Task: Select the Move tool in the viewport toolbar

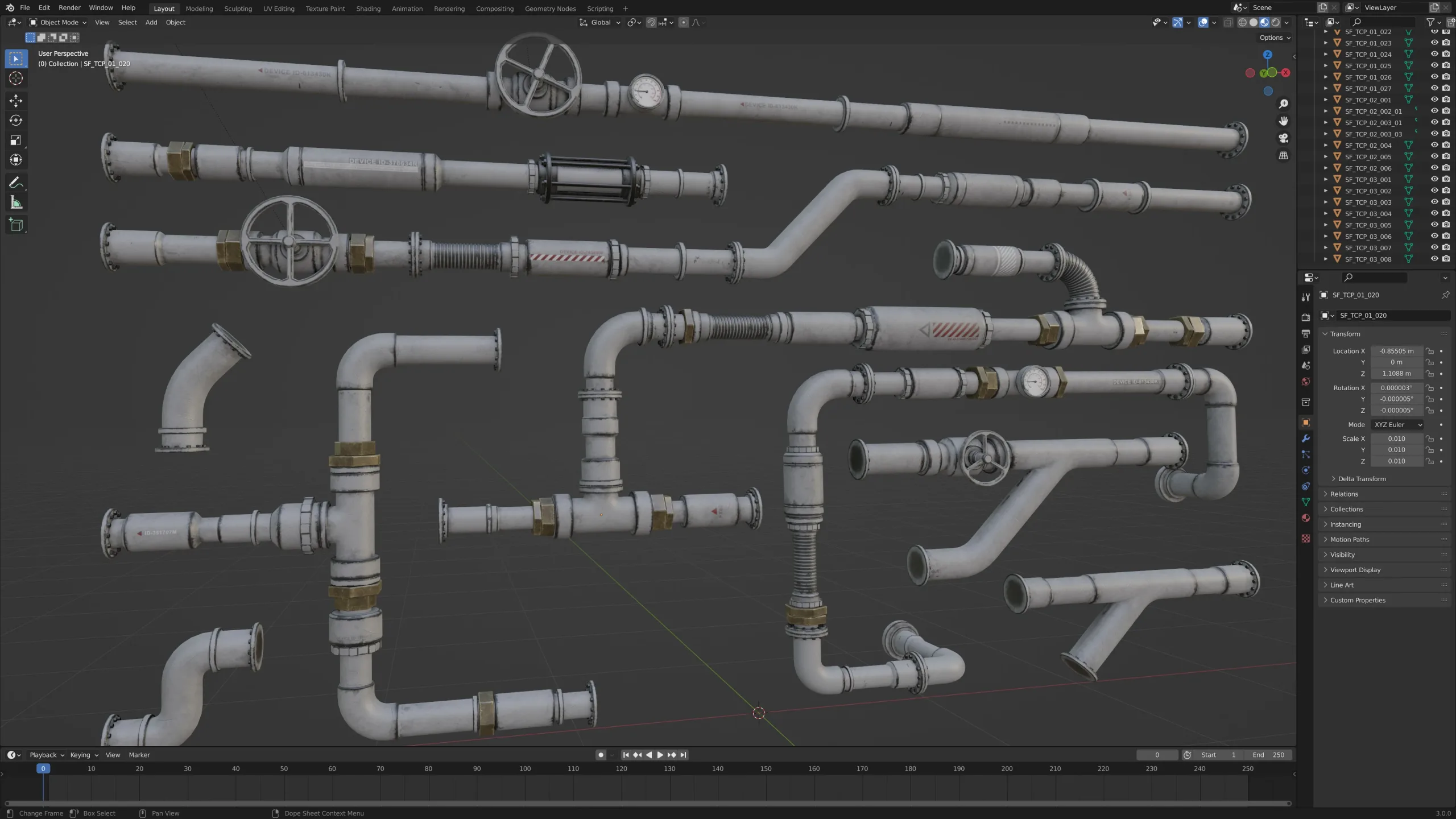Action: coord(15,101)
